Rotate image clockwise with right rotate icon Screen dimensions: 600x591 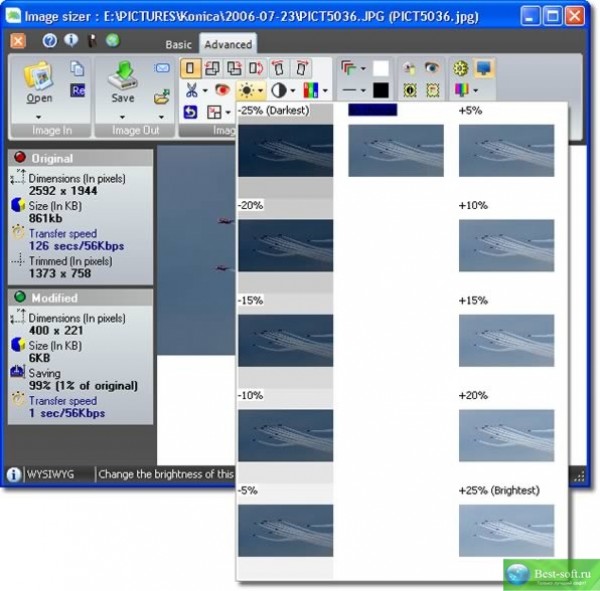pos(302,69)
